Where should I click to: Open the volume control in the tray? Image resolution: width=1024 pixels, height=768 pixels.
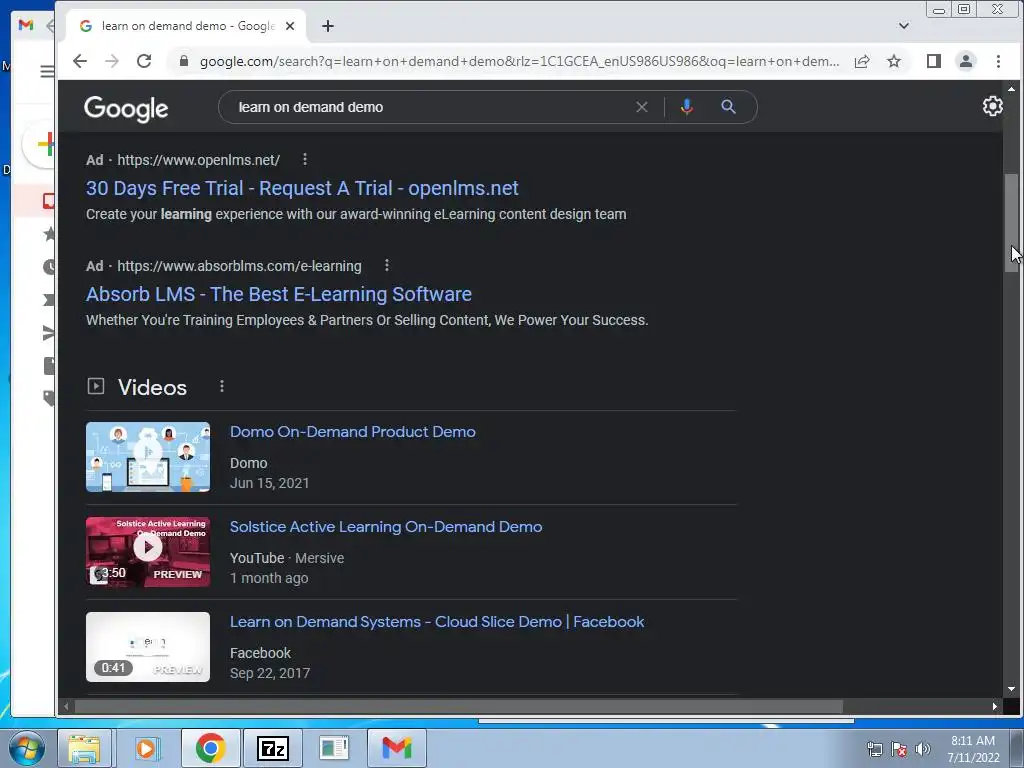pos(923,749)
